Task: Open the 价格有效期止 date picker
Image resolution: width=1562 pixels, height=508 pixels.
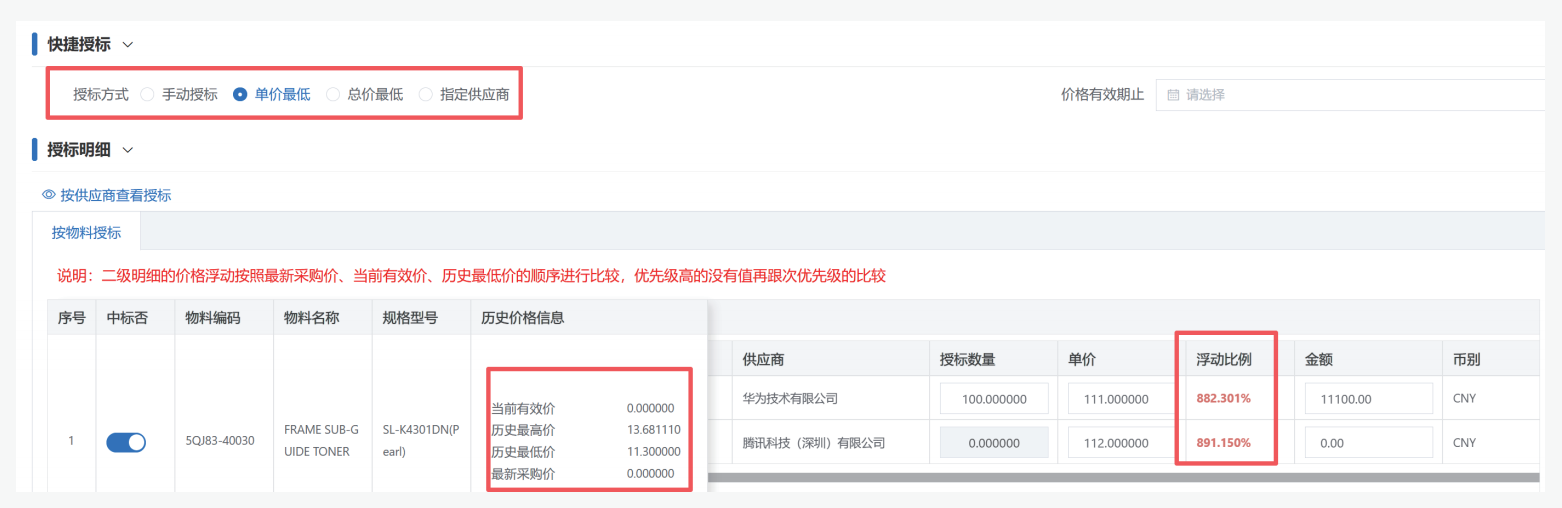Action: coord(1350,95)
